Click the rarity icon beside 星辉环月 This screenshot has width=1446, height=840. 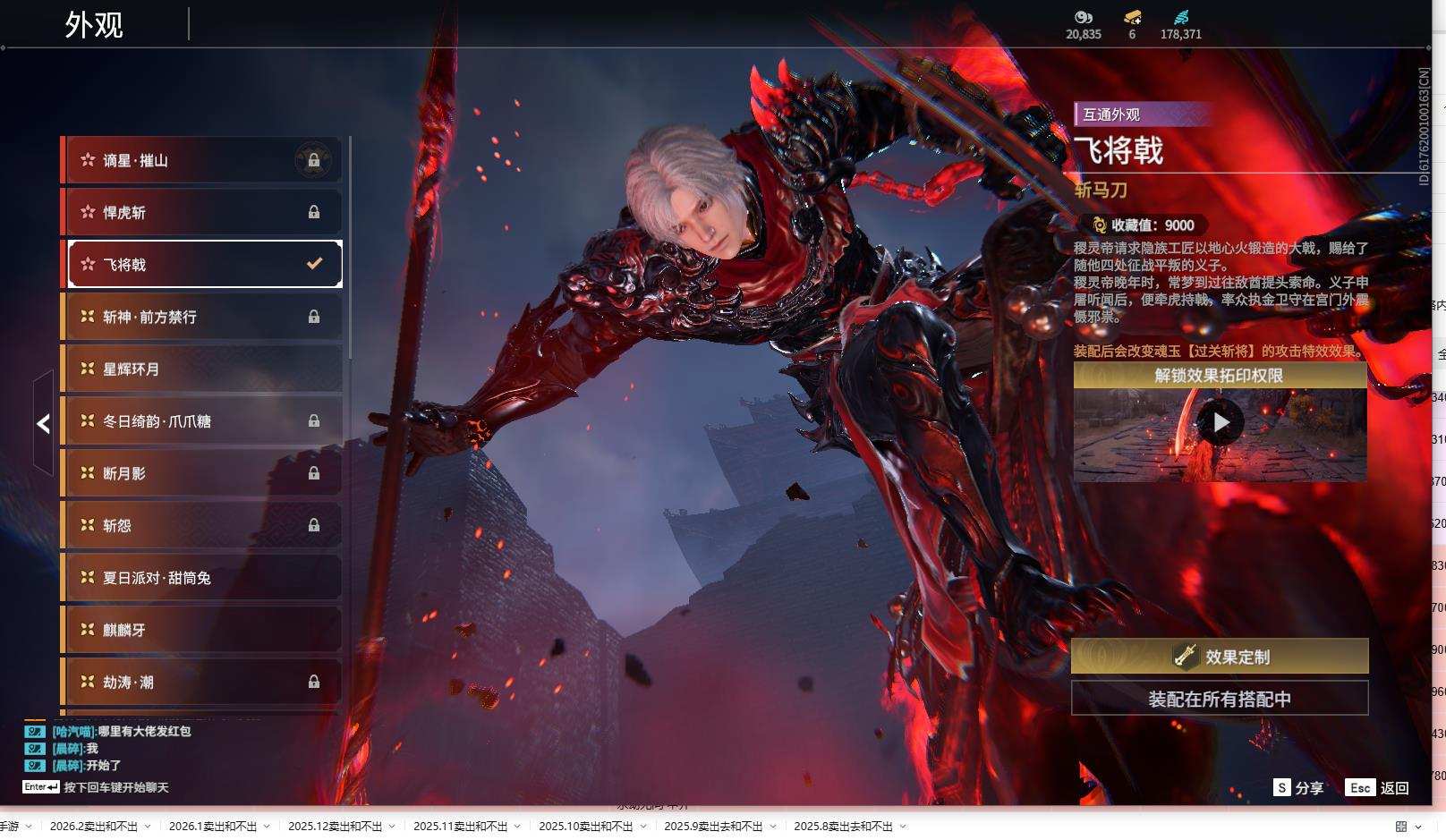point(88,369)
